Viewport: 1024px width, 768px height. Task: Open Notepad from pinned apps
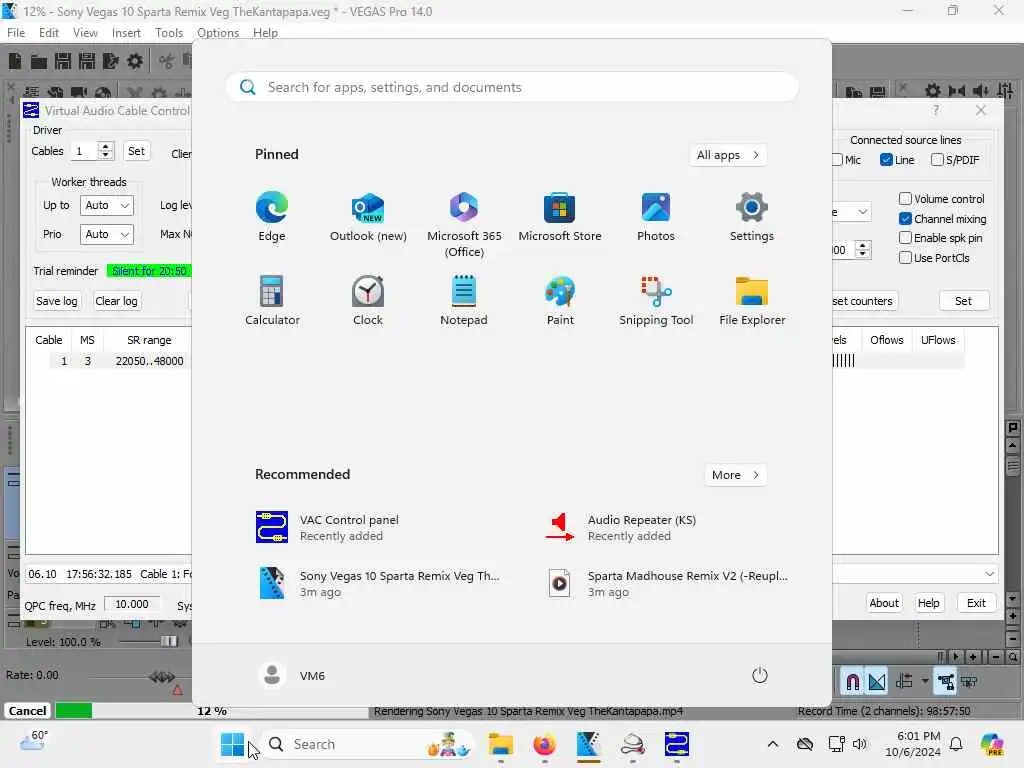click(x=464, y=300)
